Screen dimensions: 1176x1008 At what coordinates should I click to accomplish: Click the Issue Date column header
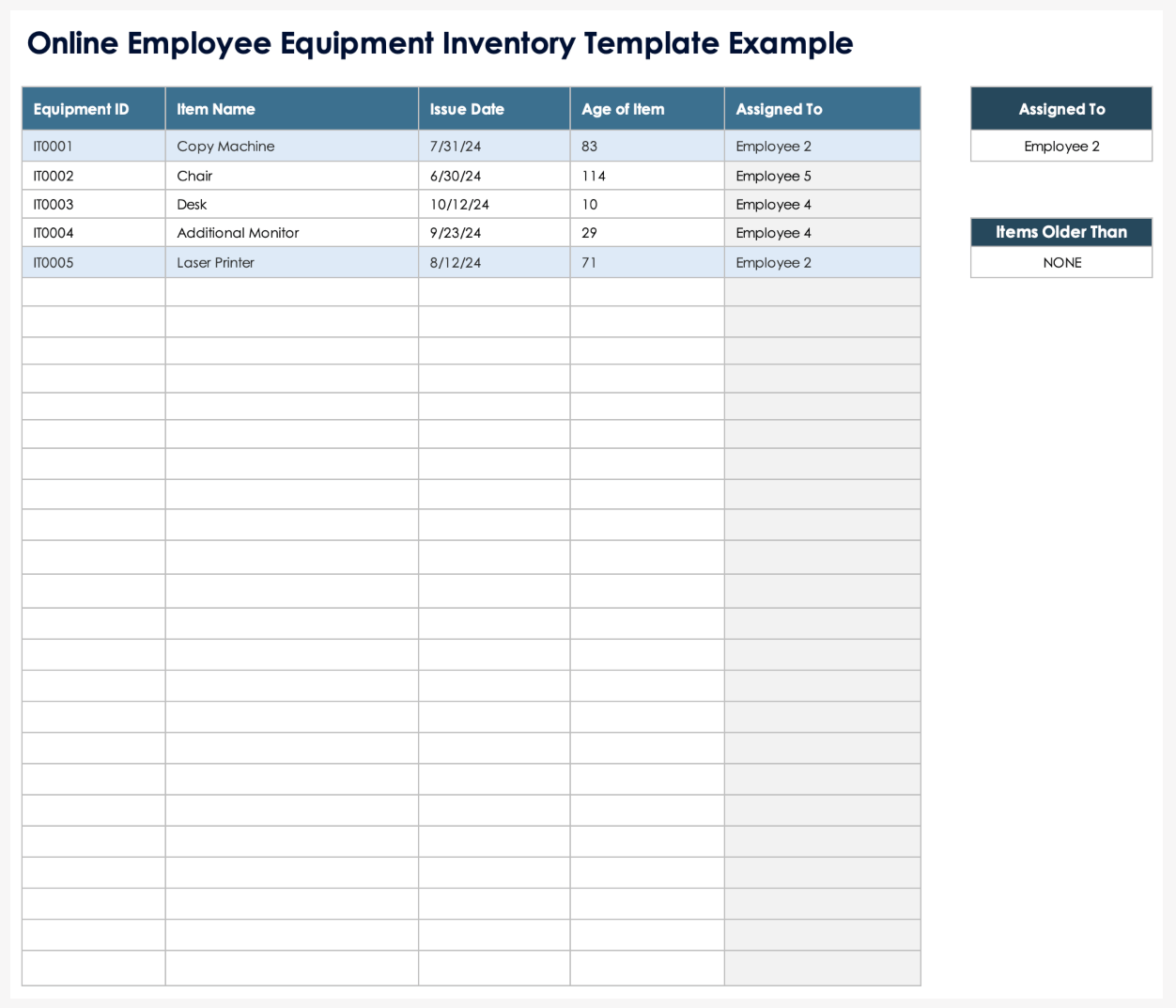coord(493,109)
